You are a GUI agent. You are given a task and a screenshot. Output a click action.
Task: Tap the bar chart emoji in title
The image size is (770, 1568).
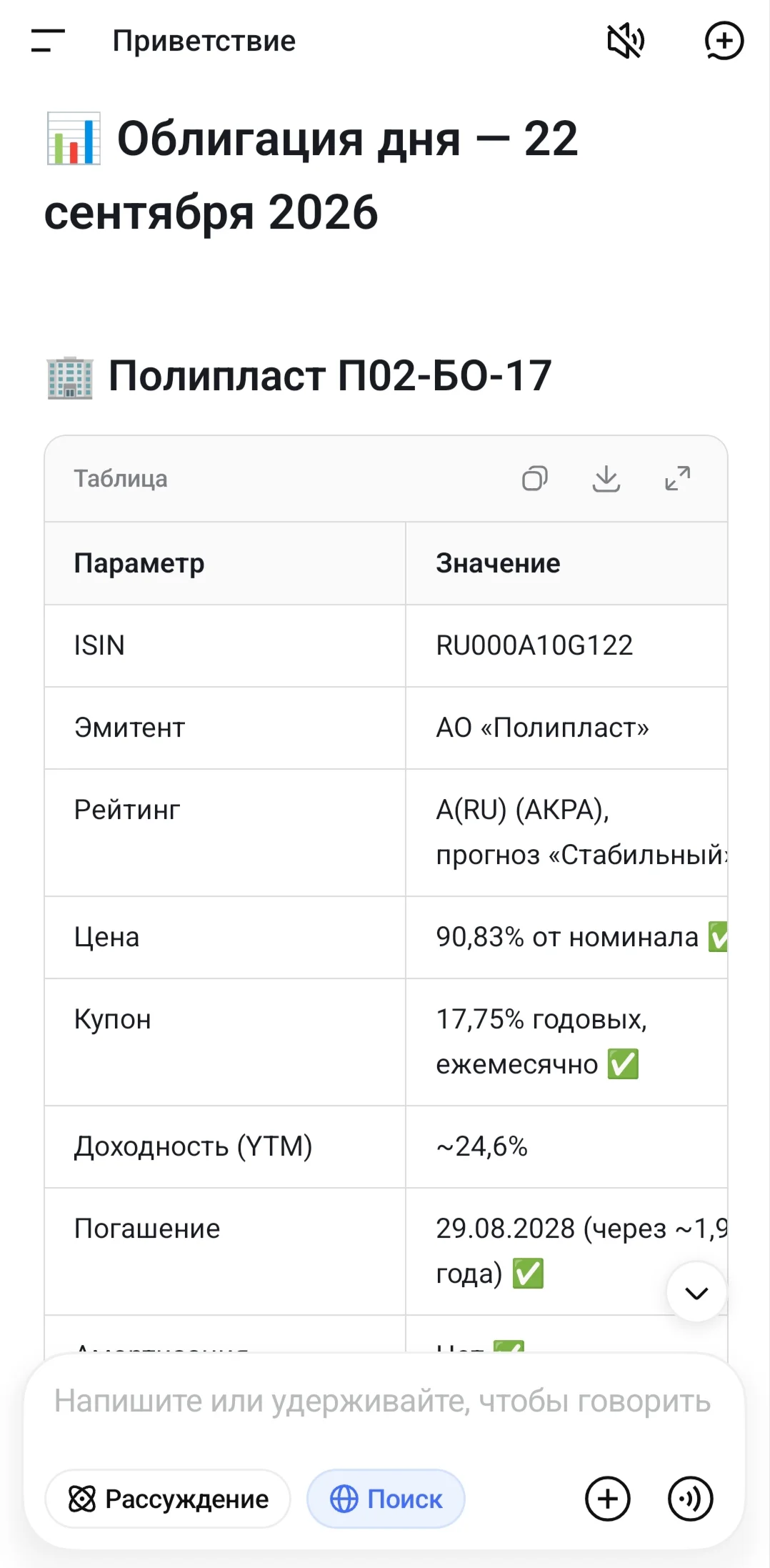pyautogui.click(x=73, y=139)
